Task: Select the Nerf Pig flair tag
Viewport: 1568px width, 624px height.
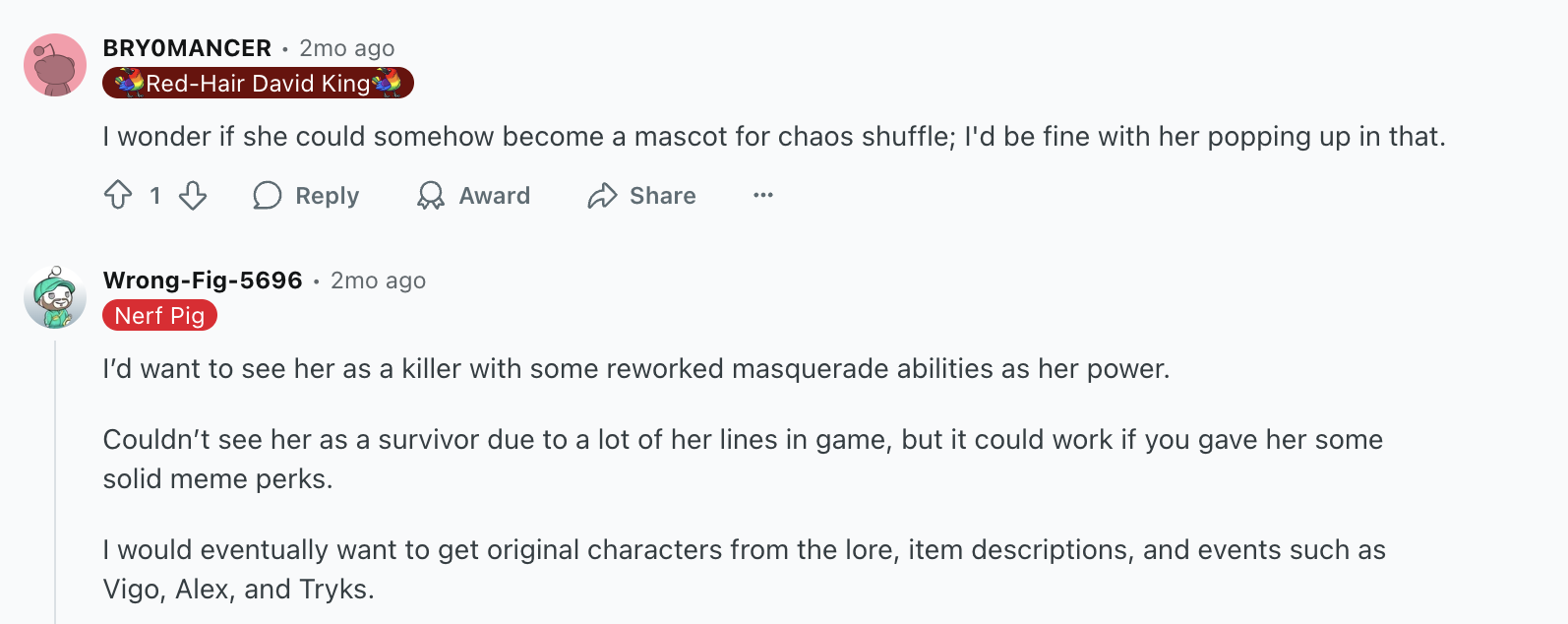Action: (159, 315)
